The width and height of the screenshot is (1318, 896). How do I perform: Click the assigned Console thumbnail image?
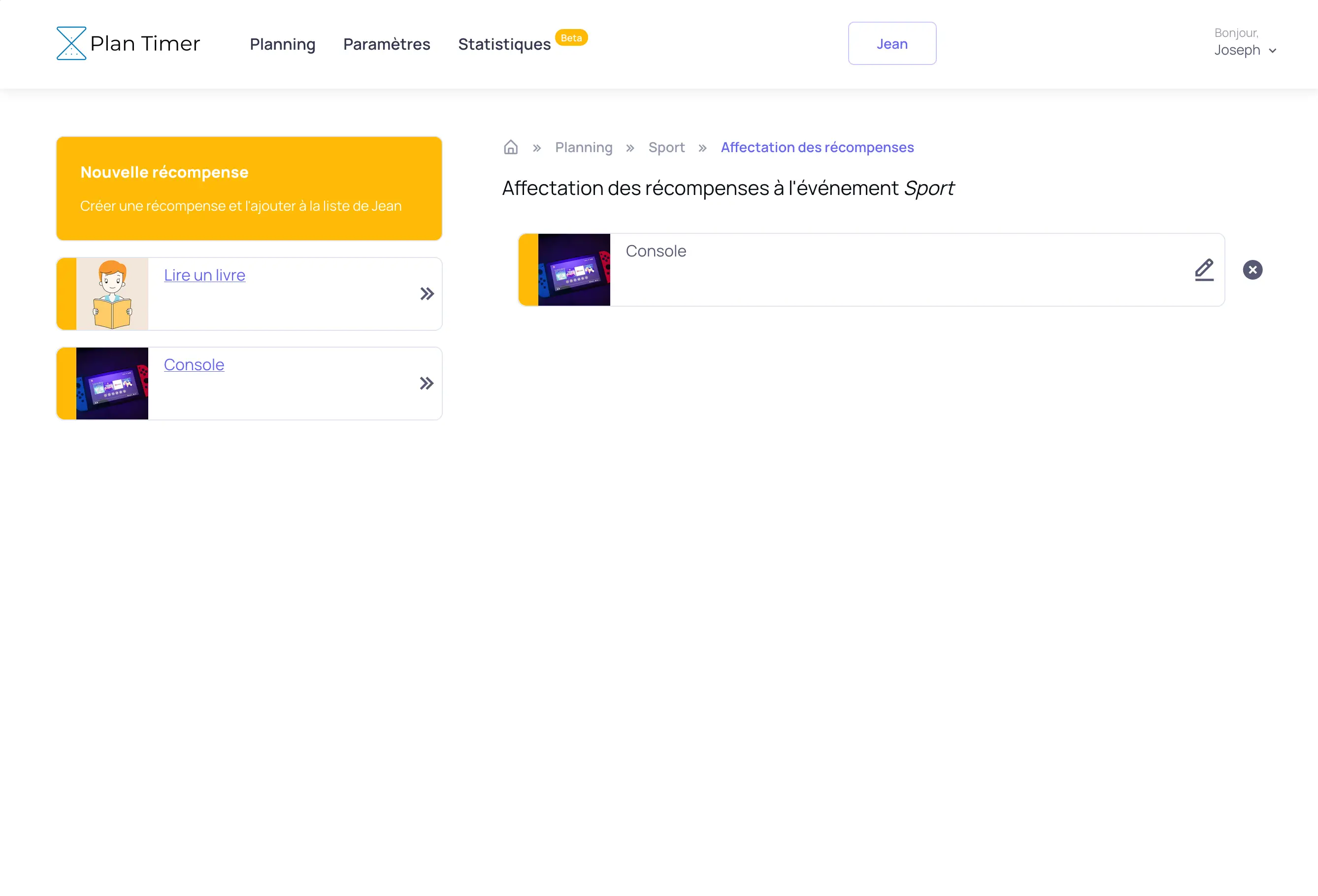coord(573,270)
